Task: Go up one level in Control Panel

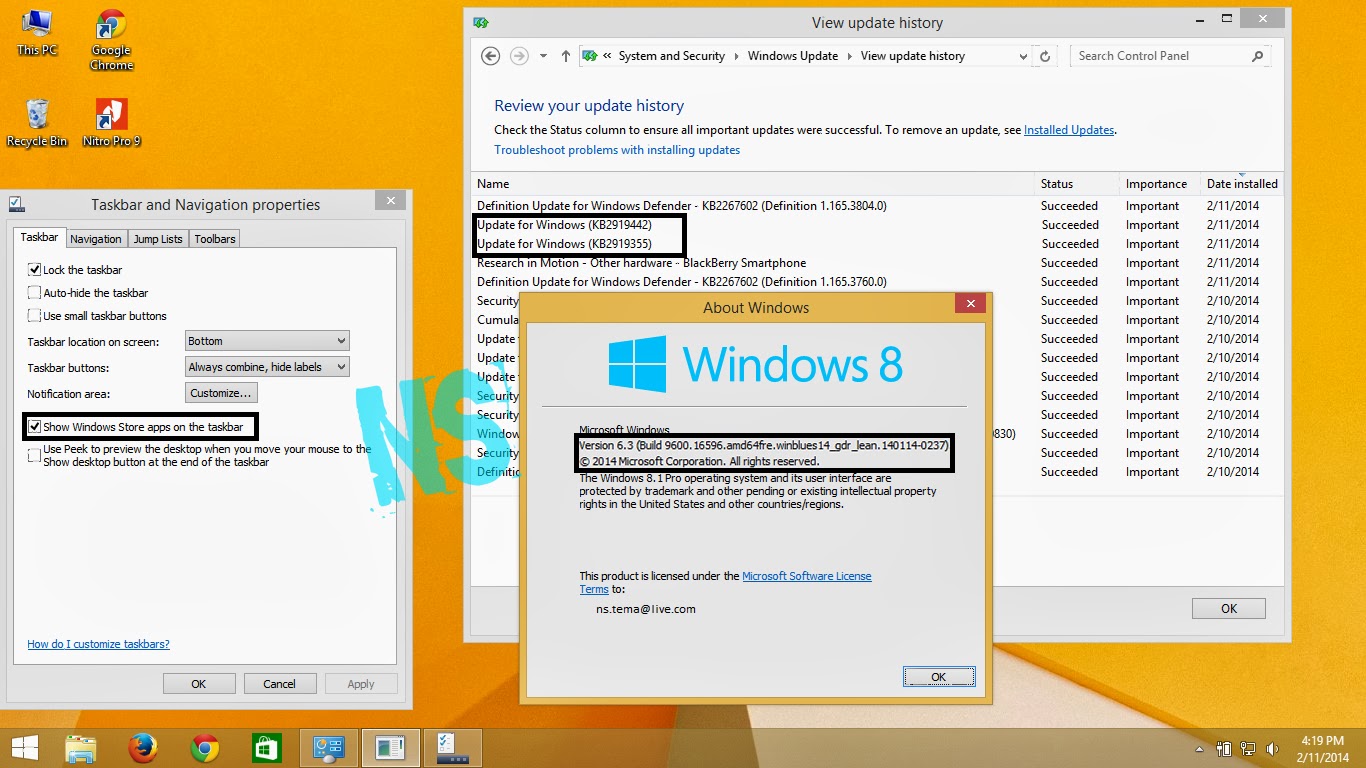Action: coord(566,56)
